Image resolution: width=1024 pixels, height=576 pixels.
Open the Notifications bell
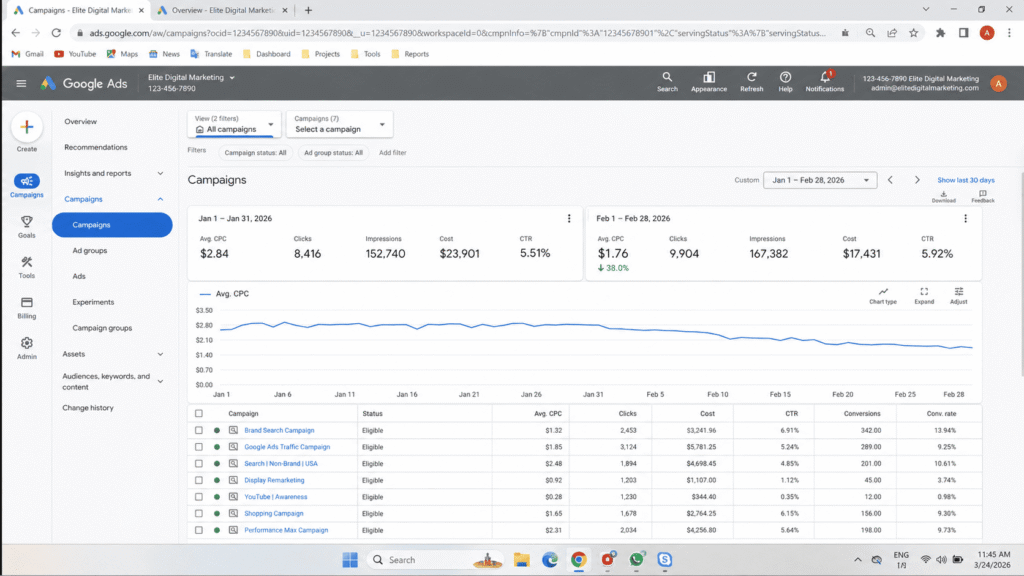click(x=825, y=77)
